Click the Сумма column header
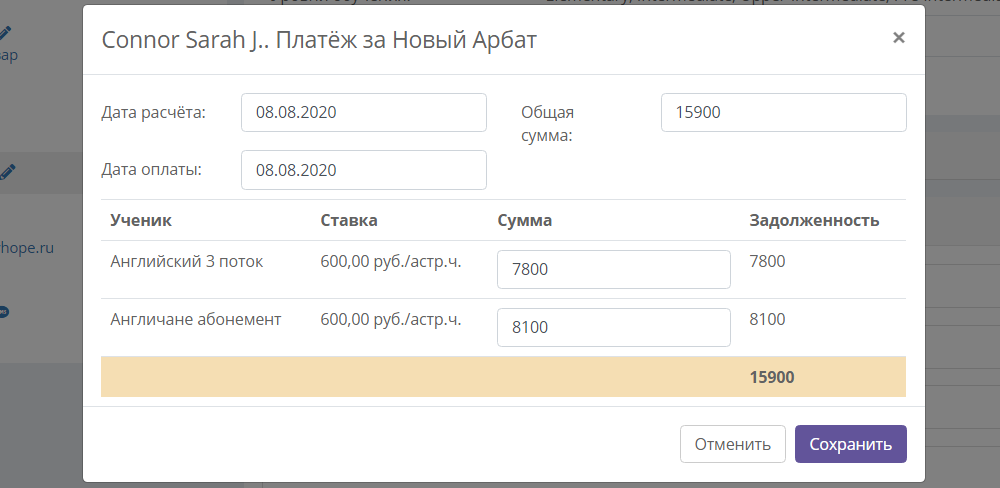The width and height of the screenshot is (1000, 488). (524, 221)
